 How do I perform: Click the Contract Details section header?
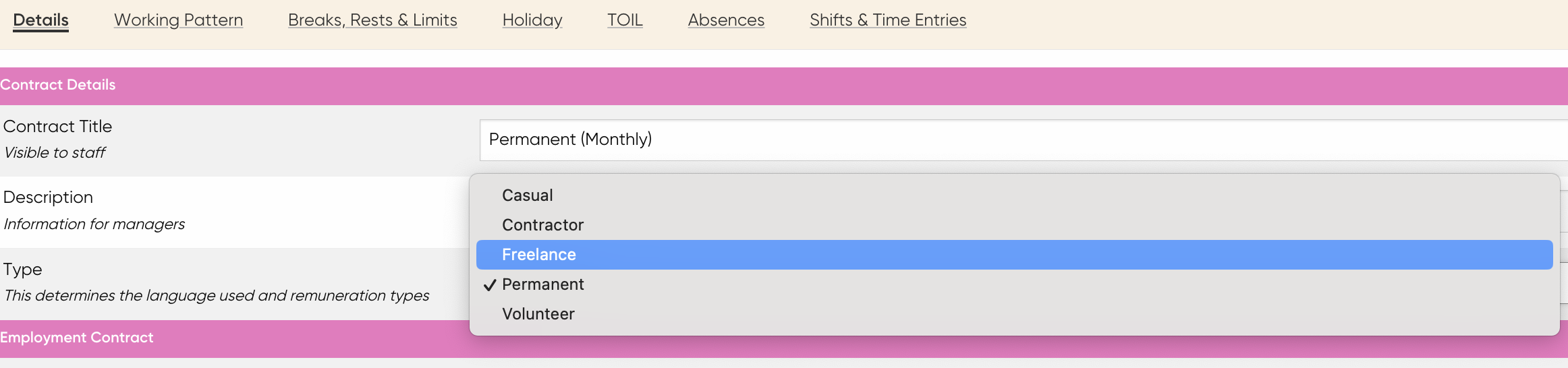pos(784,86)
